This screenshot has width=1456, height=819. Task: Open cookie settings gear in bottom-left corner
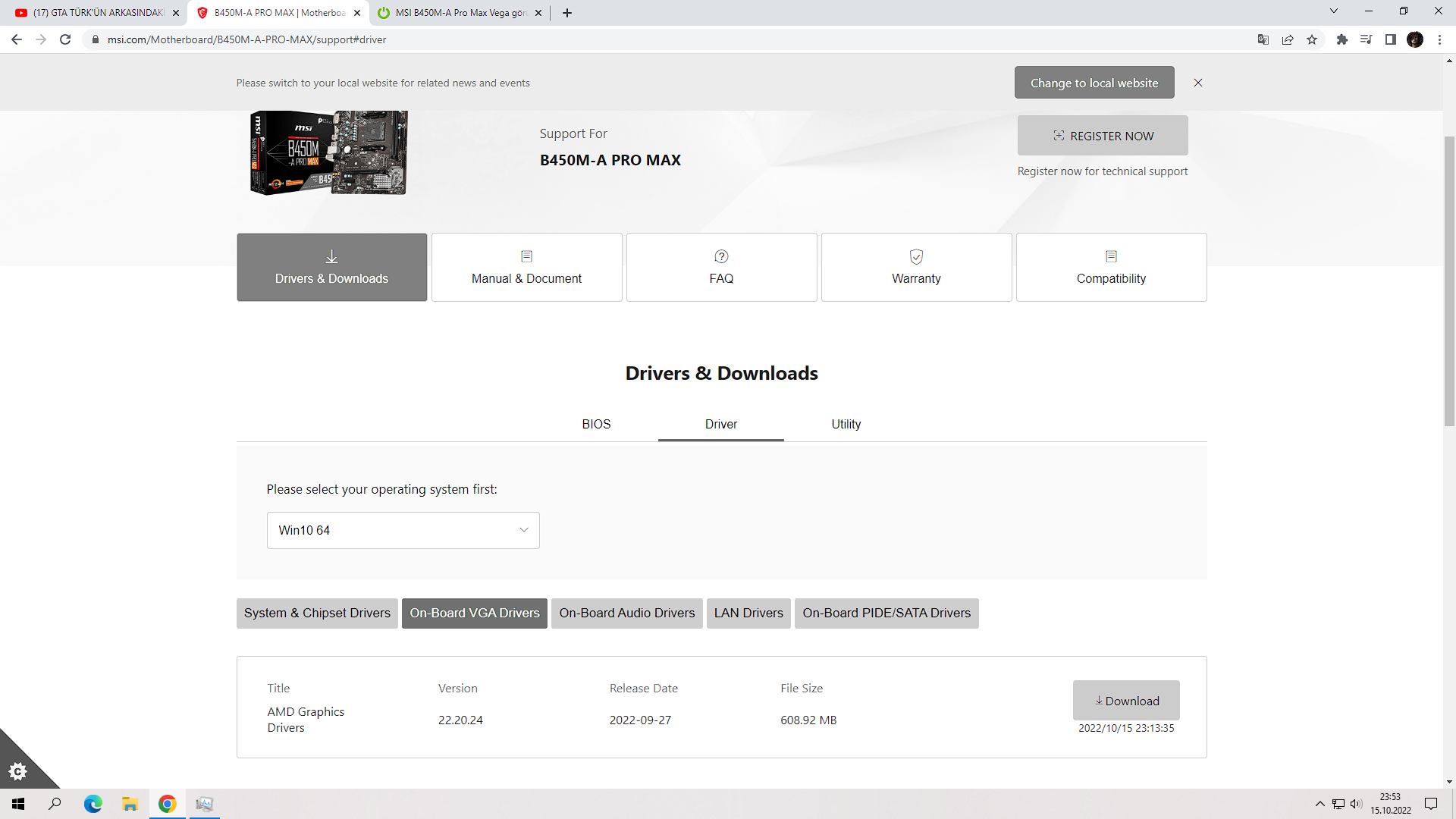(18, 772)
